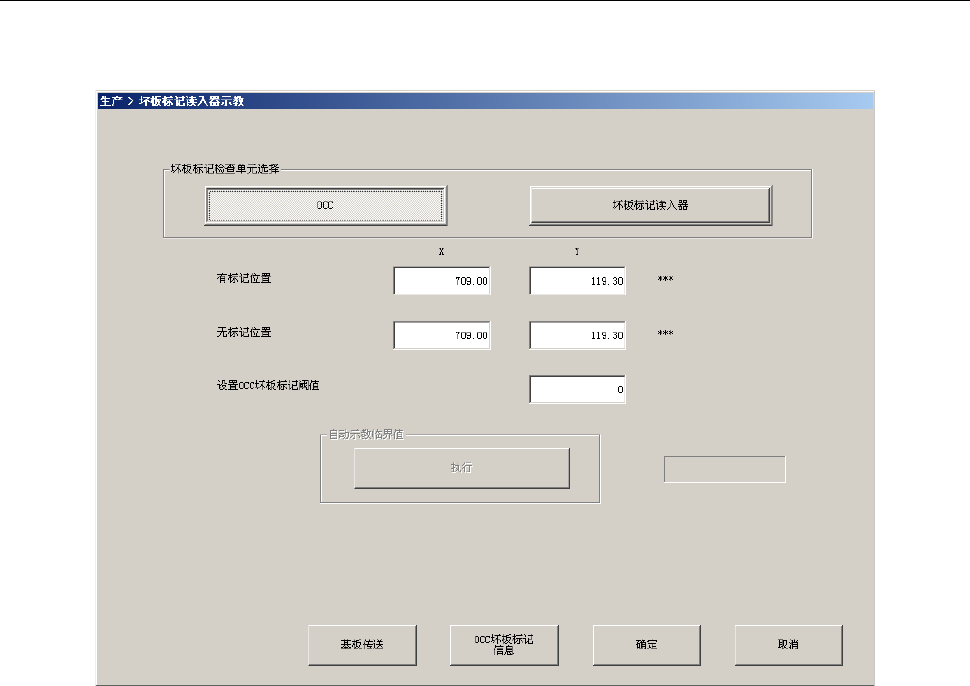The height and width of the screenshot is (686, 970).
Task: Click the 设置OCC坏板标记阈值 label
Action: coord(268,385)
